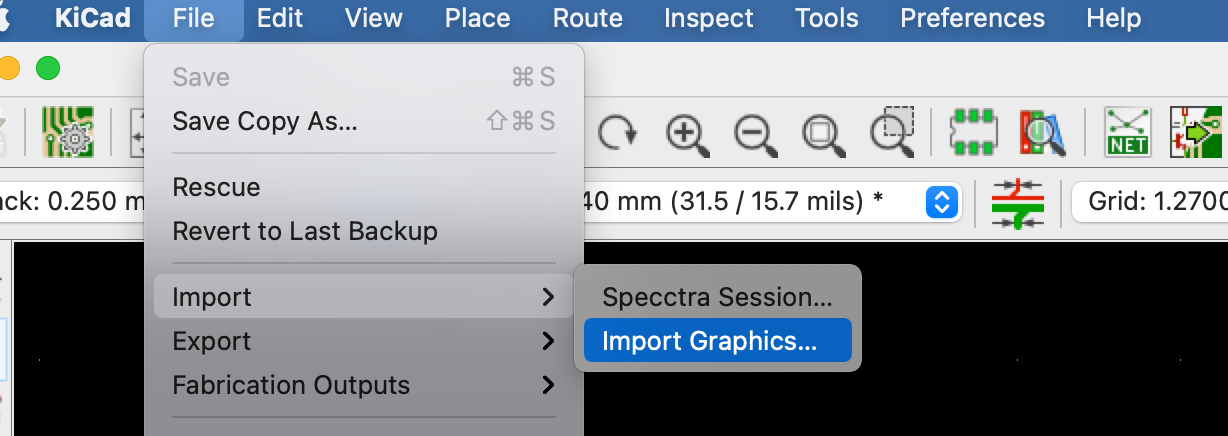
Task: Open the Footprint Editor icon
Action: [x=972, y=132]
